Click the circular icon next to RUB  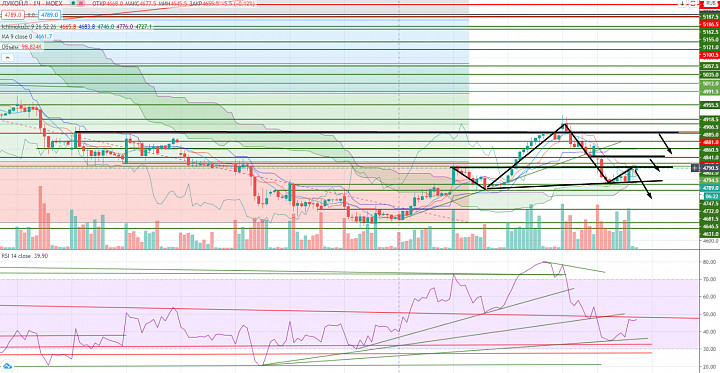691,3
